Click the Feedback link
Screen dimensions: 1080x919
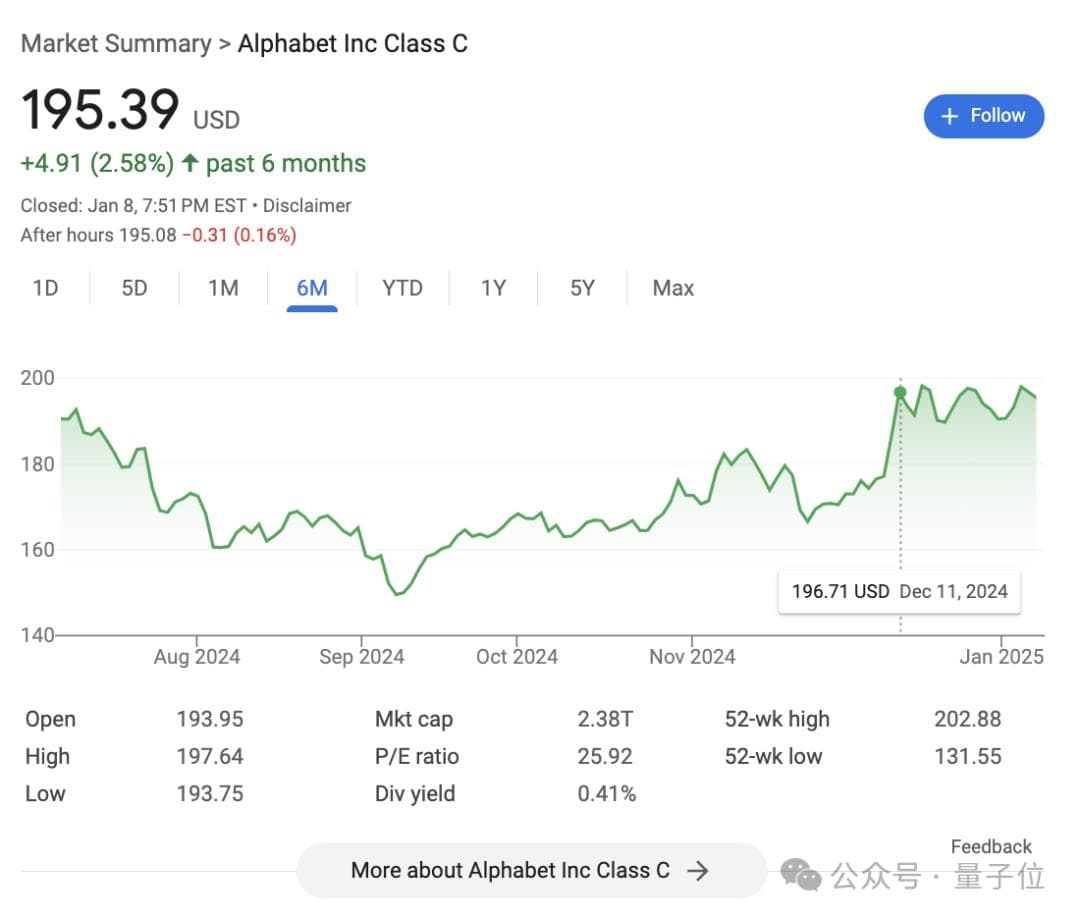click(x=990, y=847)
